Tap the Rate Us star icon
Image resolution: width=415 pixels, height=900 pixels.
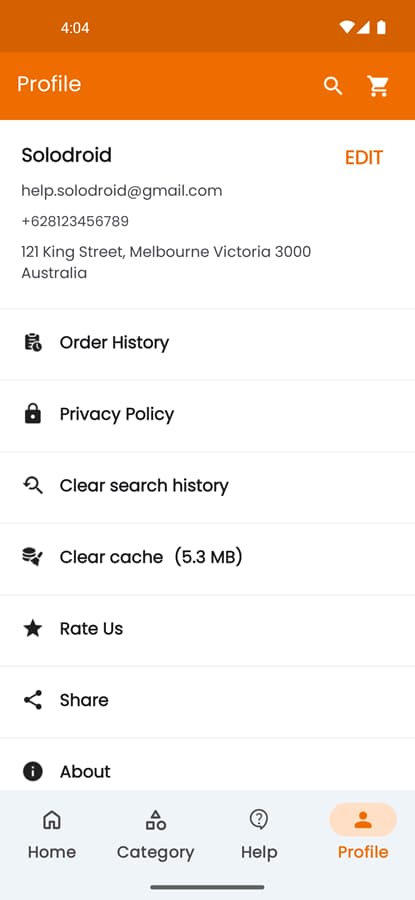(x=33, y=629)
